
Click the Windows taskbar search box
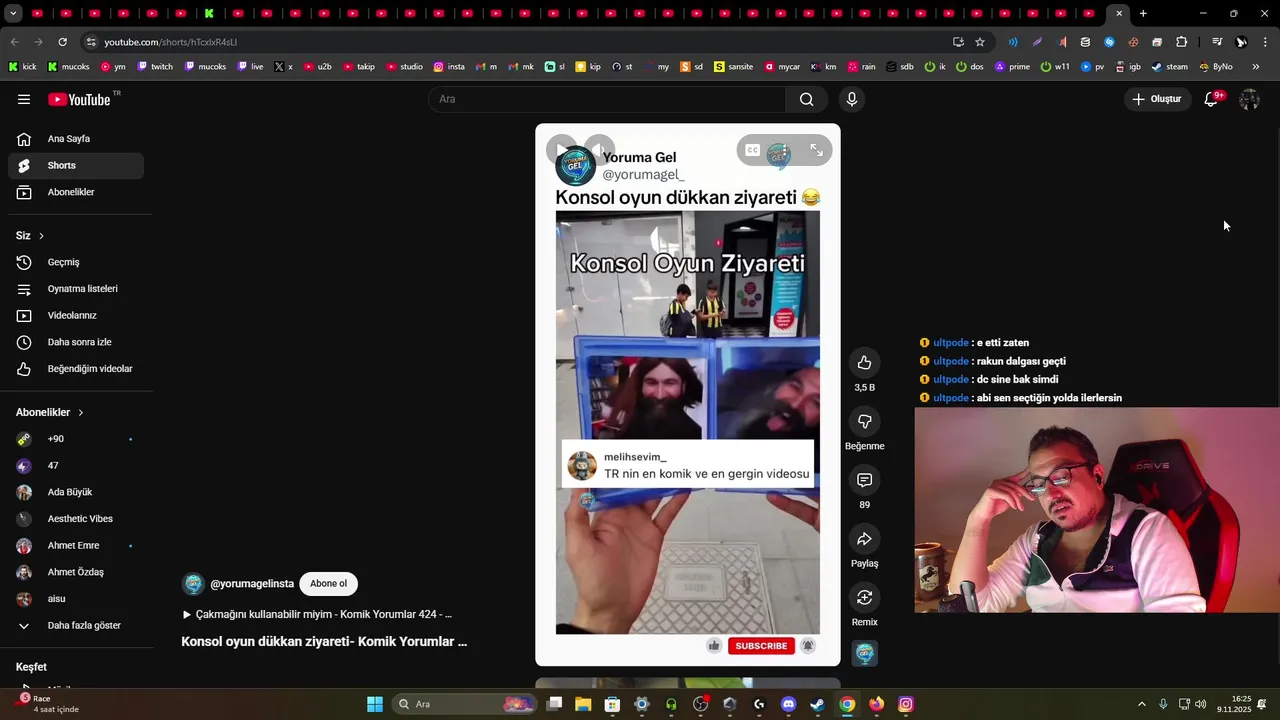[x=465, y=704]
